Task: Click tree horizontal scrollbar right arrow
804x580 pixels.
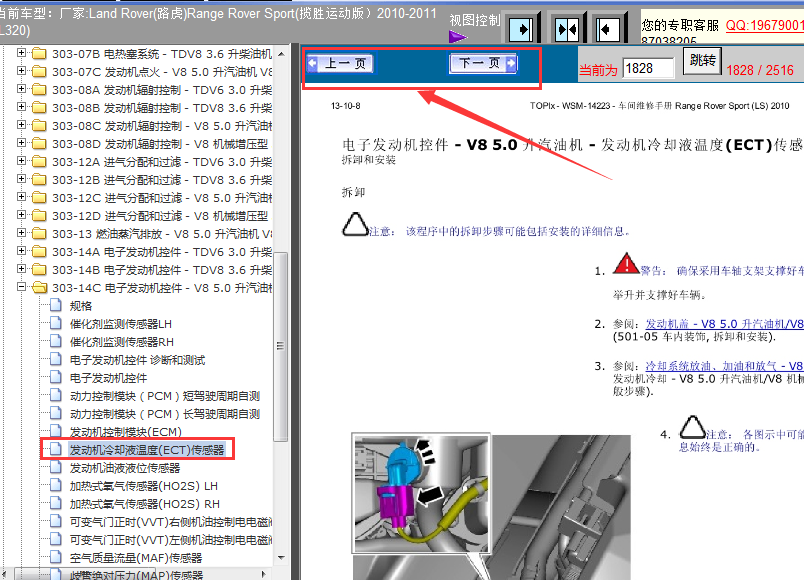Action: click(x=264, y=574)
